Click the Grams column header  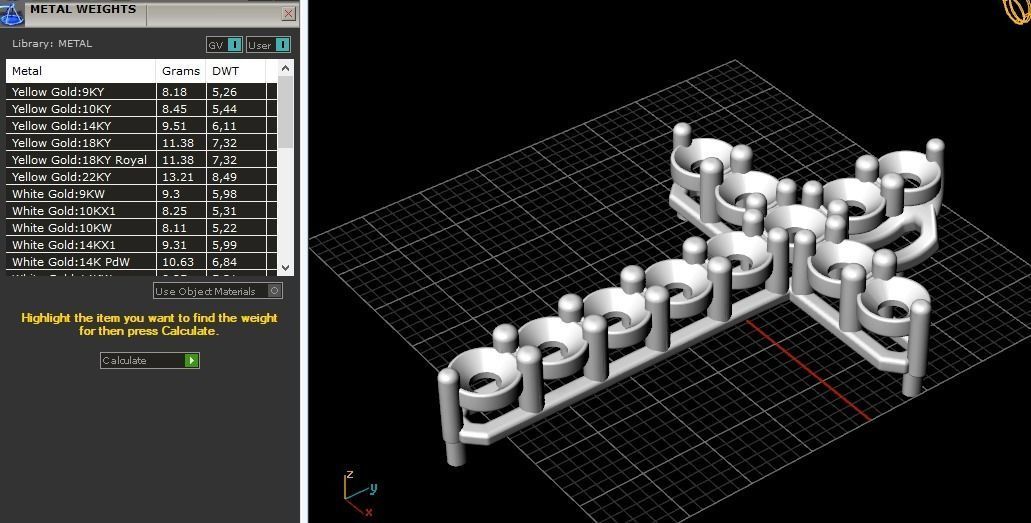[181, 71]
